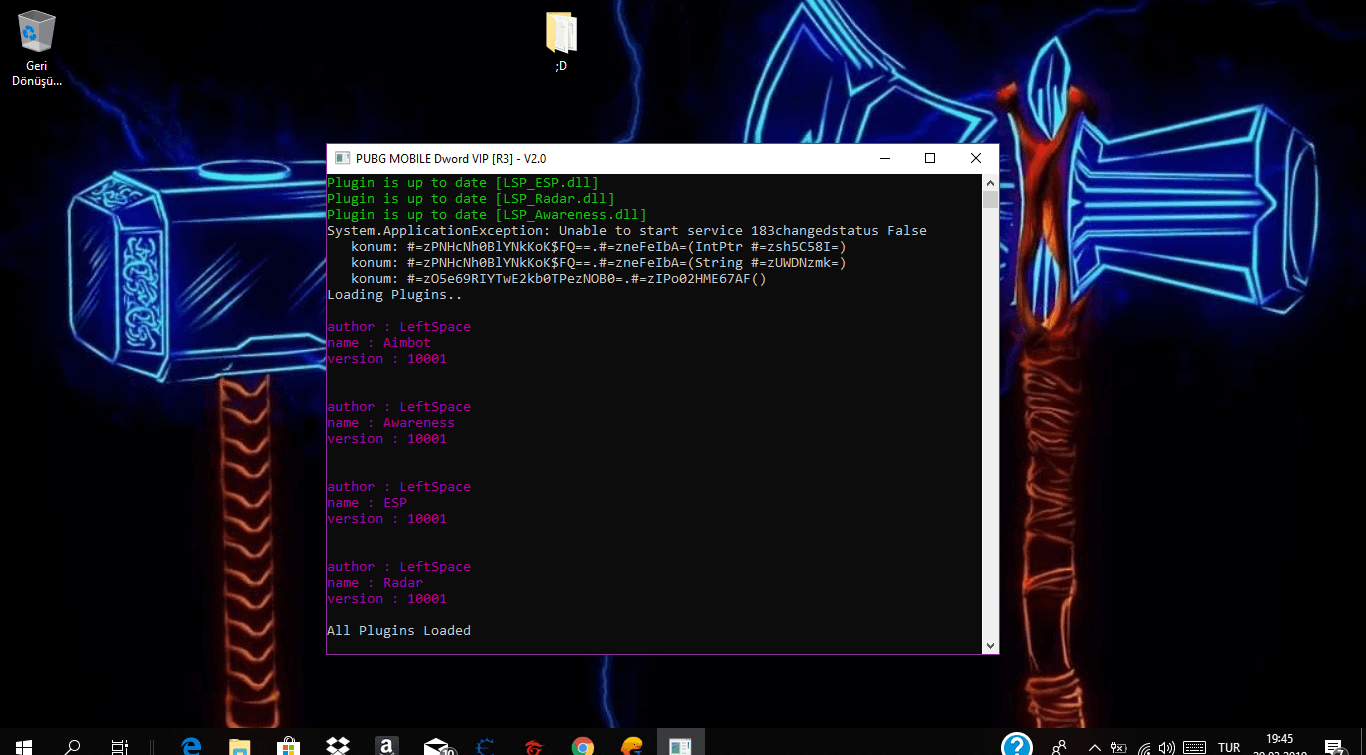Open Mail app with unread badge
Screen dimensions: 1366x755
[438, 746]
